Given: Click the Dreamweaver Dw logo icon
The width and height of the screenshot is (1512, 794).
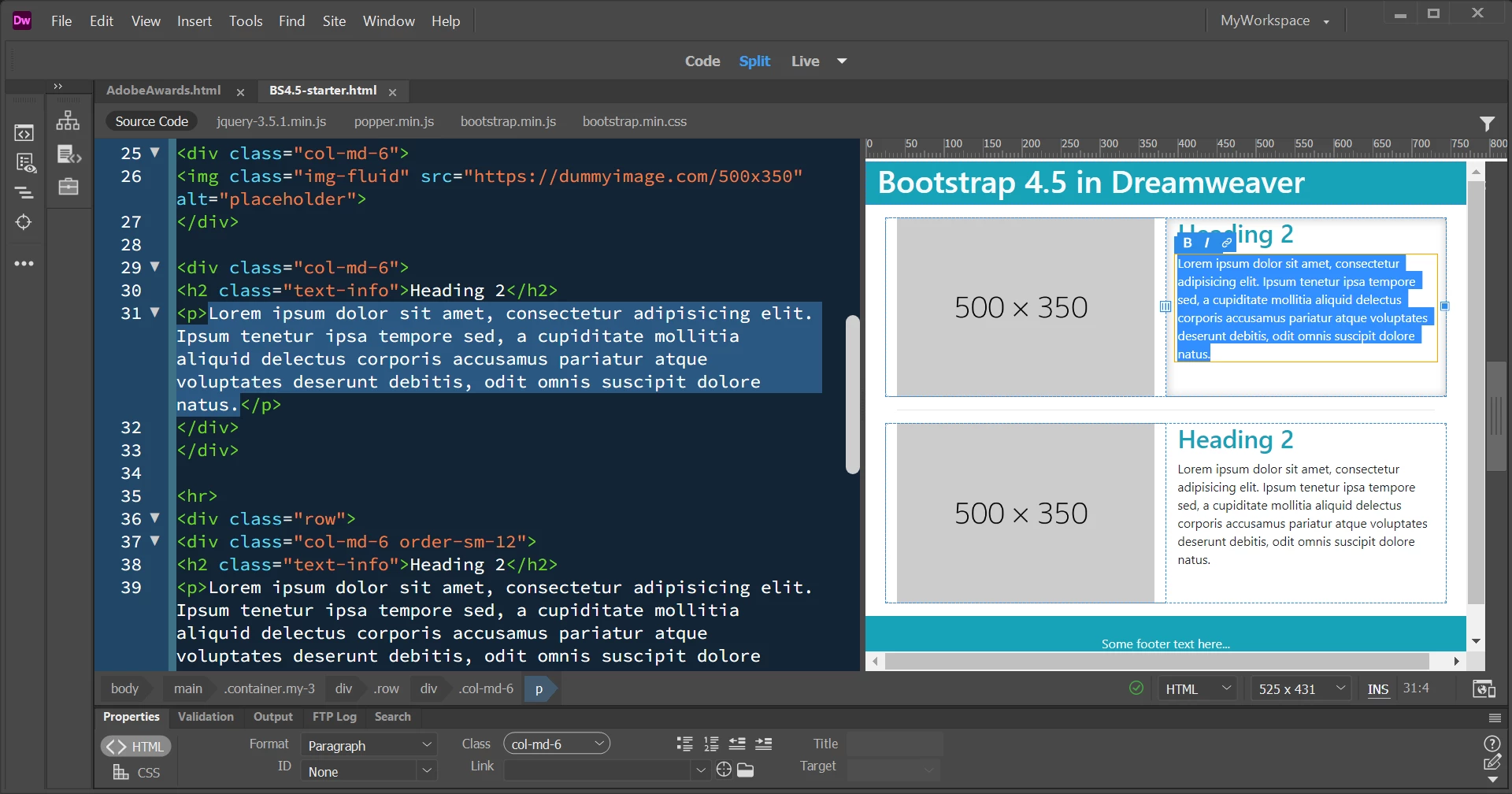Looking at the screenshot, I should pos(22,20).
